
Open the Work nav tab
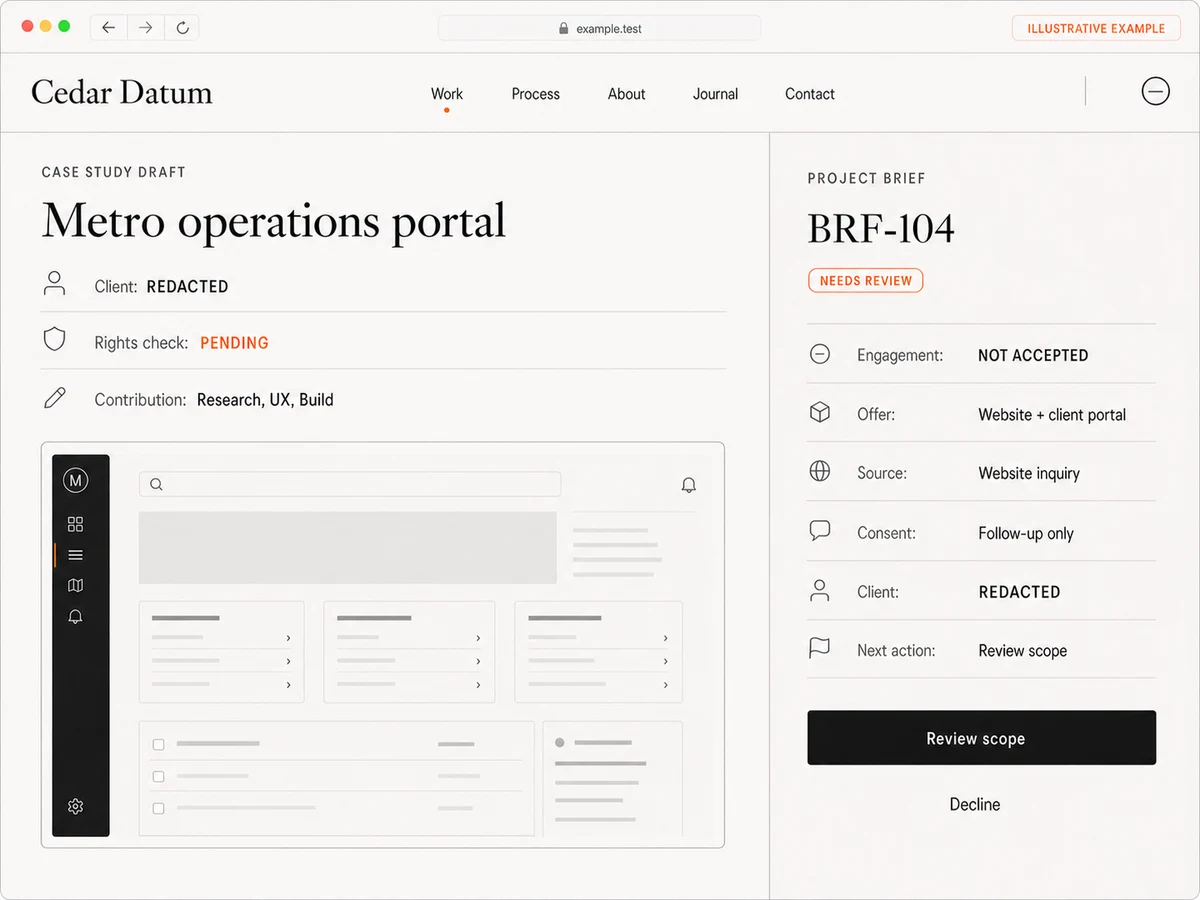tap(446, 94)
